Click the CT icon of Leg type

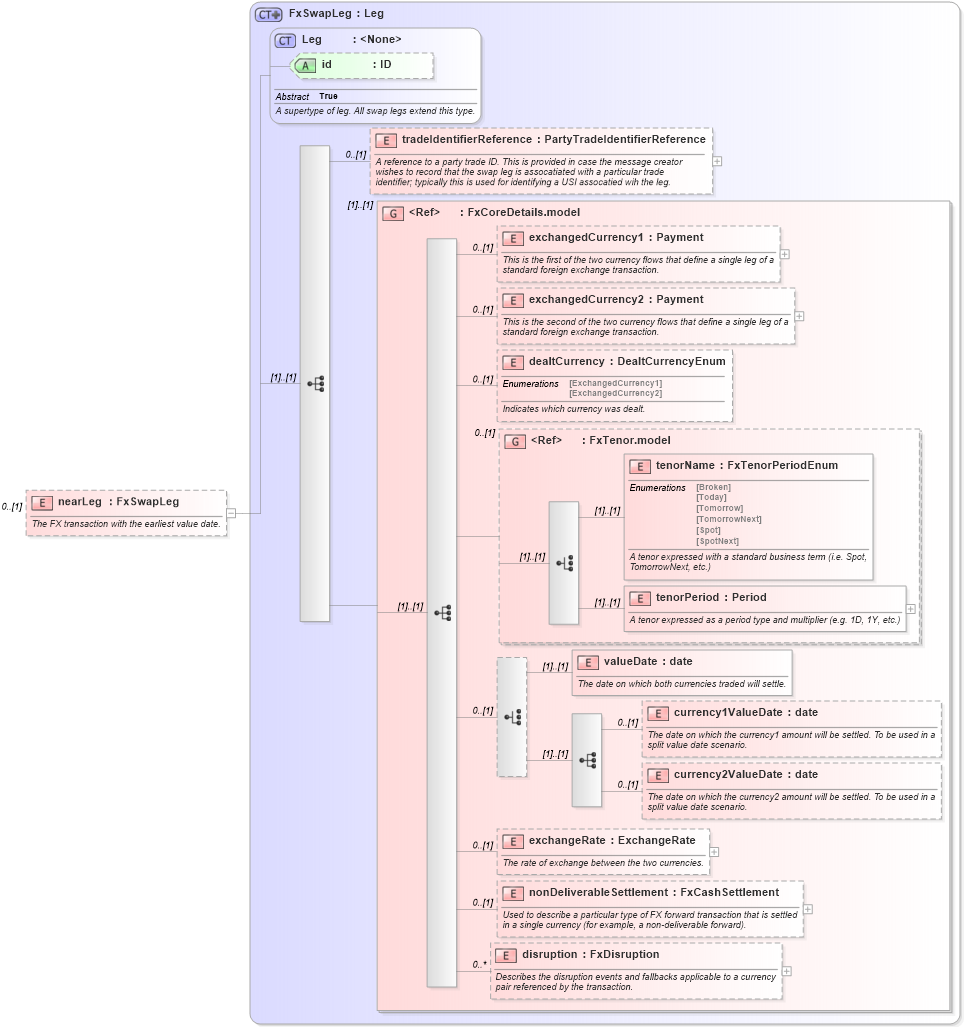pos(285,41)
